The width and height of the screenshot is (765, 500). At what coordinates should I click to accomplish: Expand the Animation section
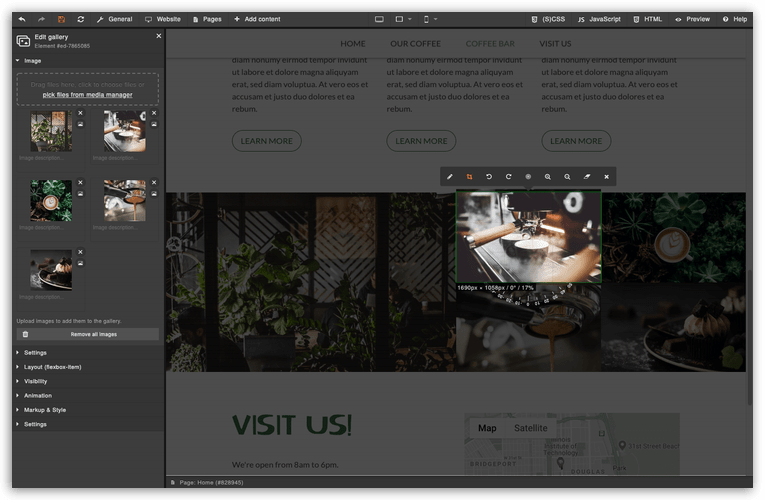click(88, 396)
